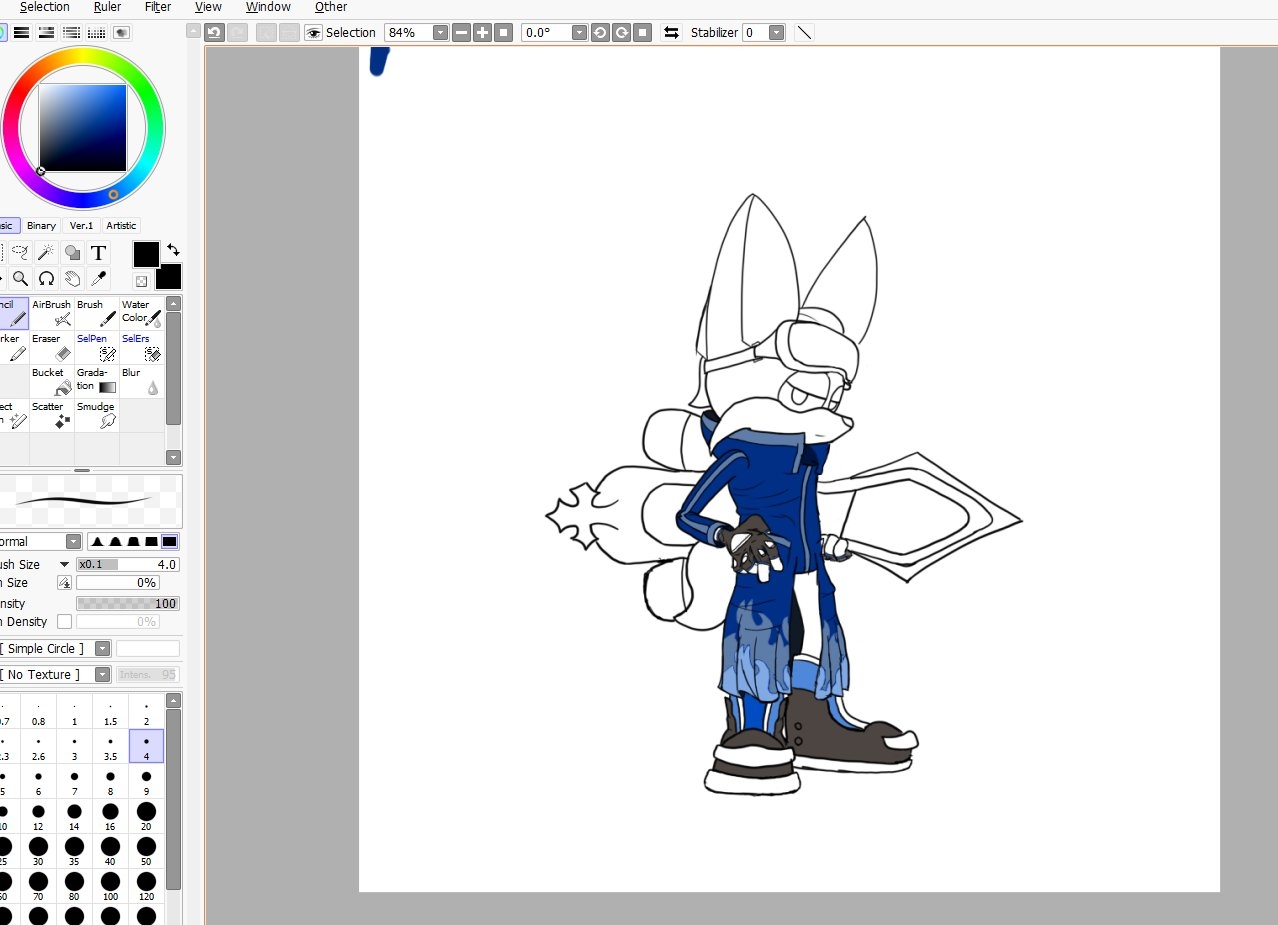Choose the Text tool
Viewport: 1278px width, 925px height.
click(98, 253)
